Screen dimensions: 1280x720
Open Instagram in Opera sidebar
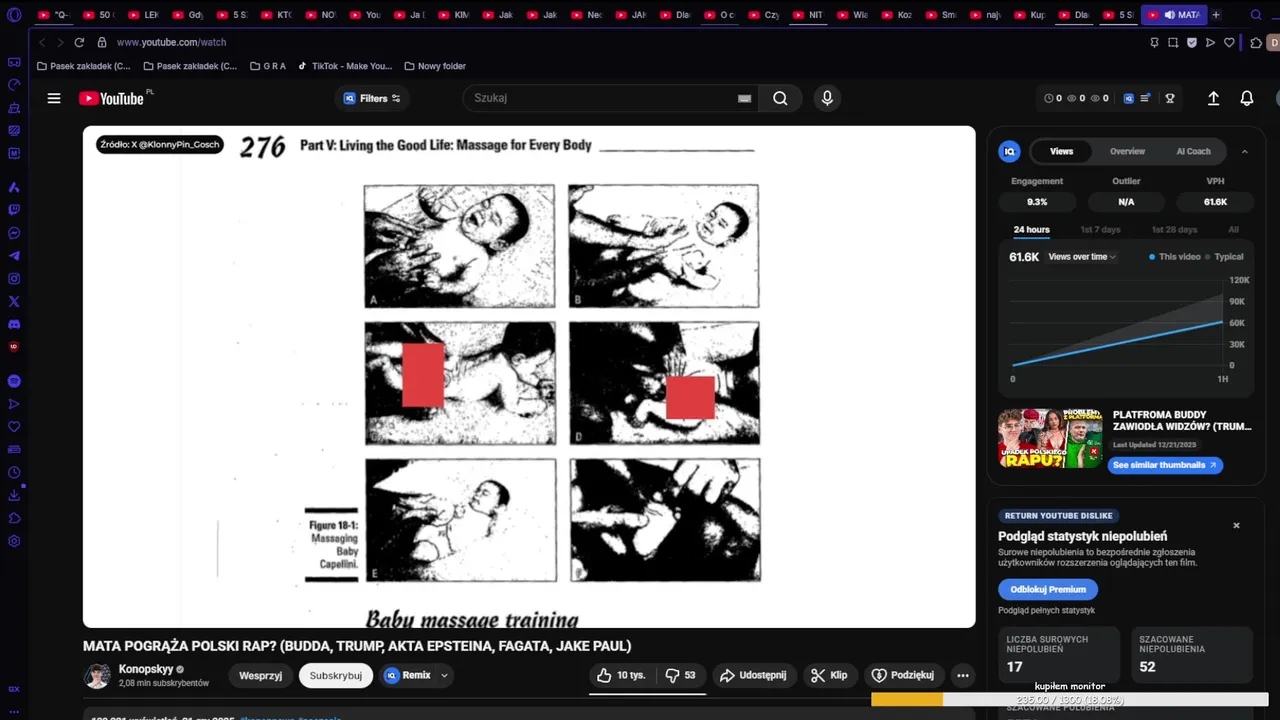[x=14, y=279]
